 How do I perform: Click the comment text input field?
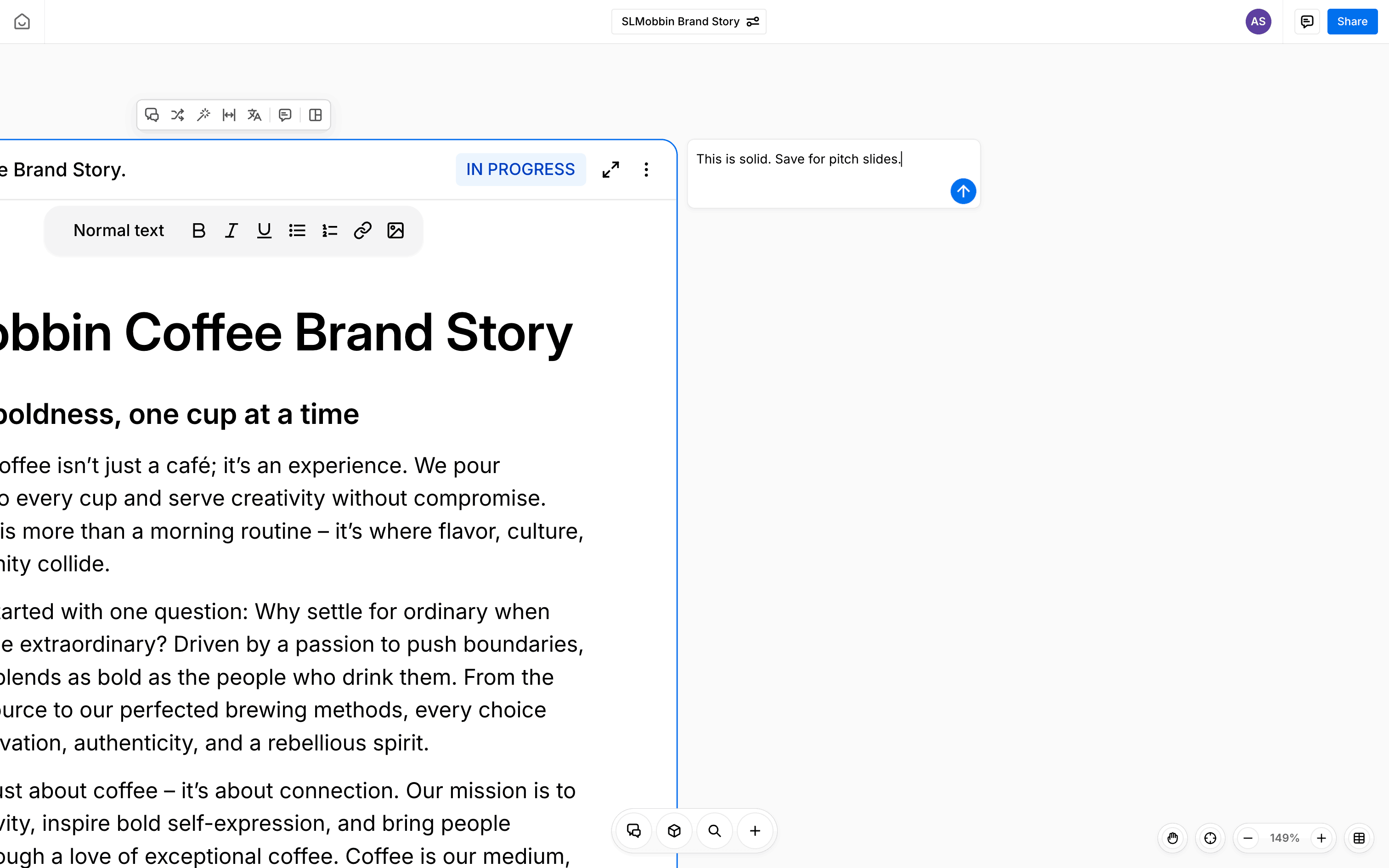(815, 166)
